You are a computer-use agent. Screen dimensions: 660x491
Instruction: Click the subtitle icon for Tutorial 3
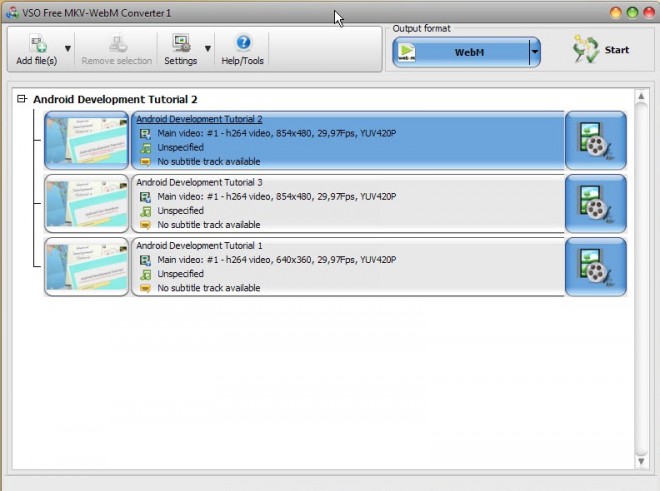tap(145, 225)
